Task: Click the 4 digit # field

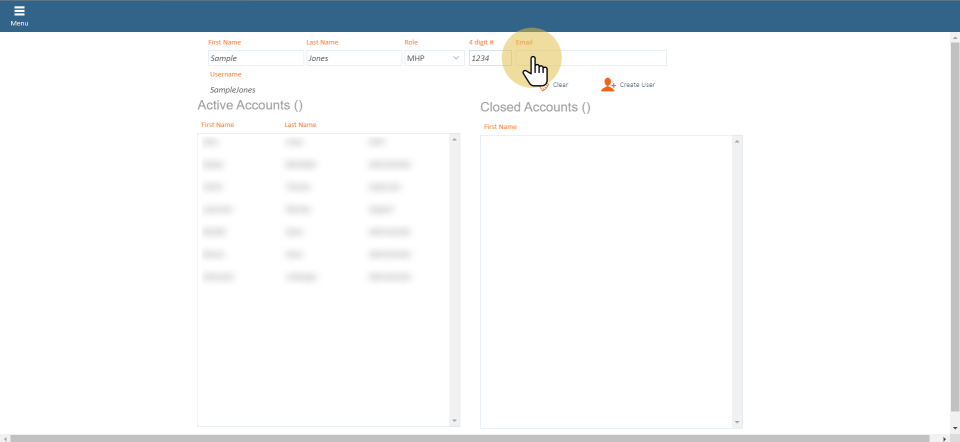Action: [x=488, y=58]
